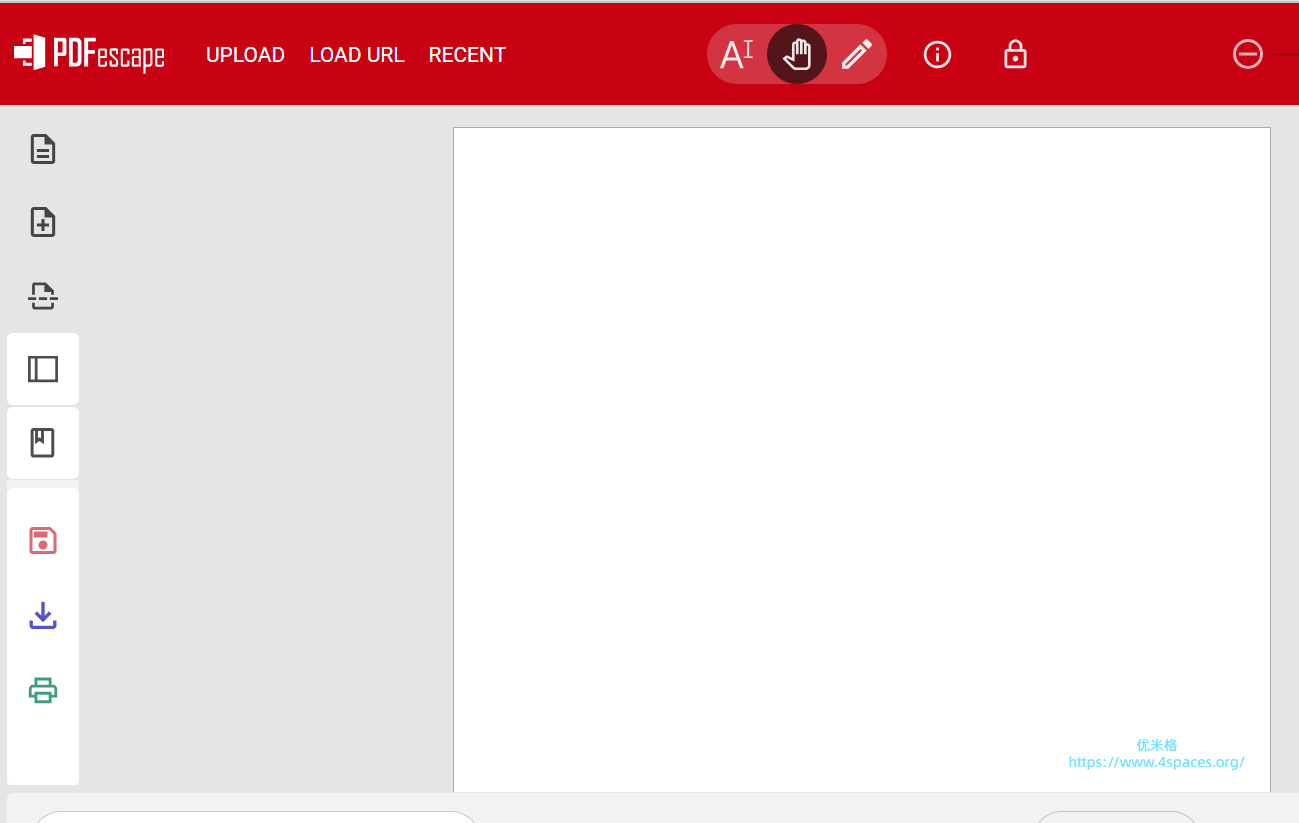Switch to the pencil edit tool

(x=856, y=54)
